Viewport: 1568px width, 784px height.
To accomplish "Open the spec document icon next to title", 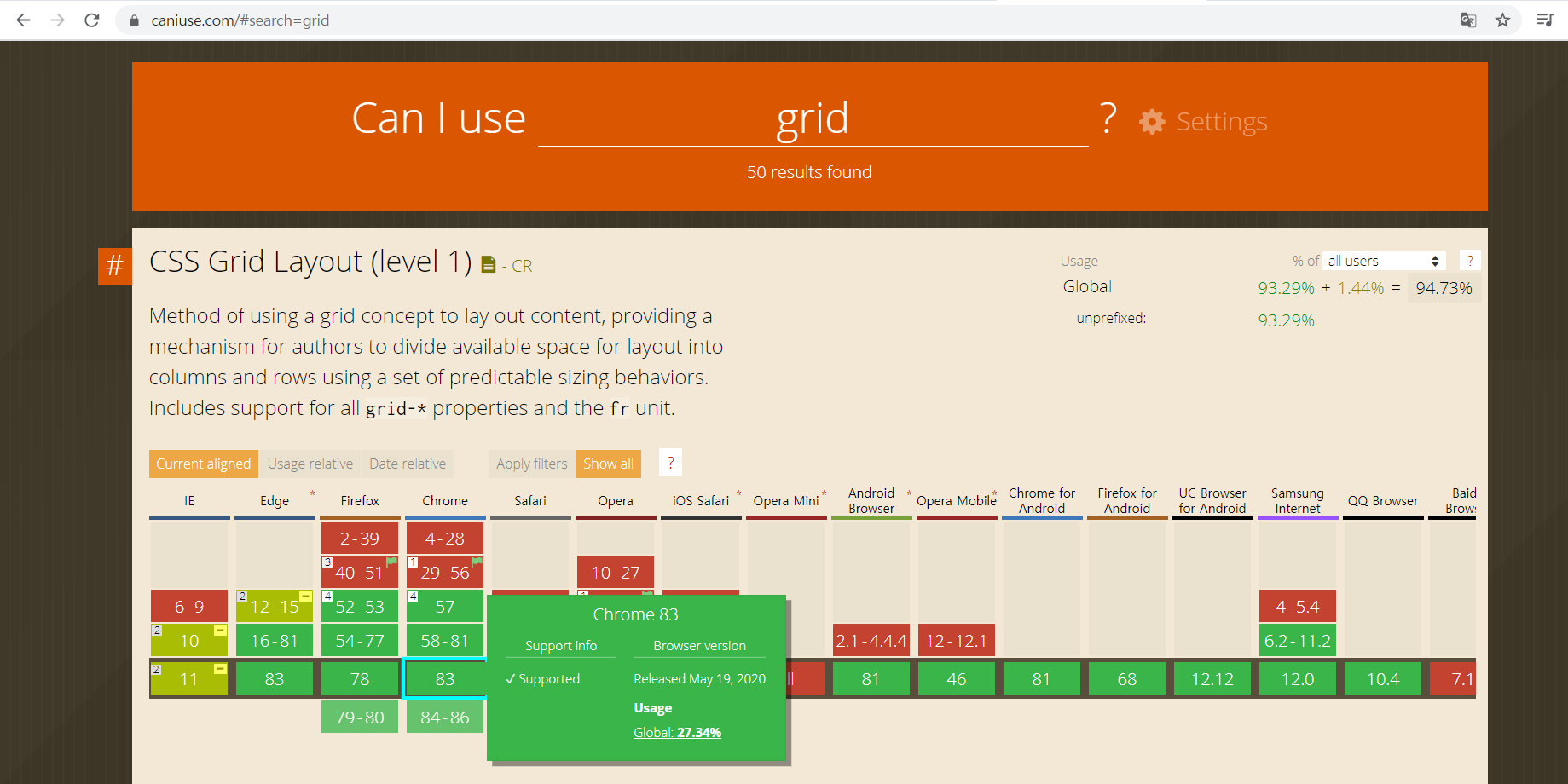I will click(489, 265).
